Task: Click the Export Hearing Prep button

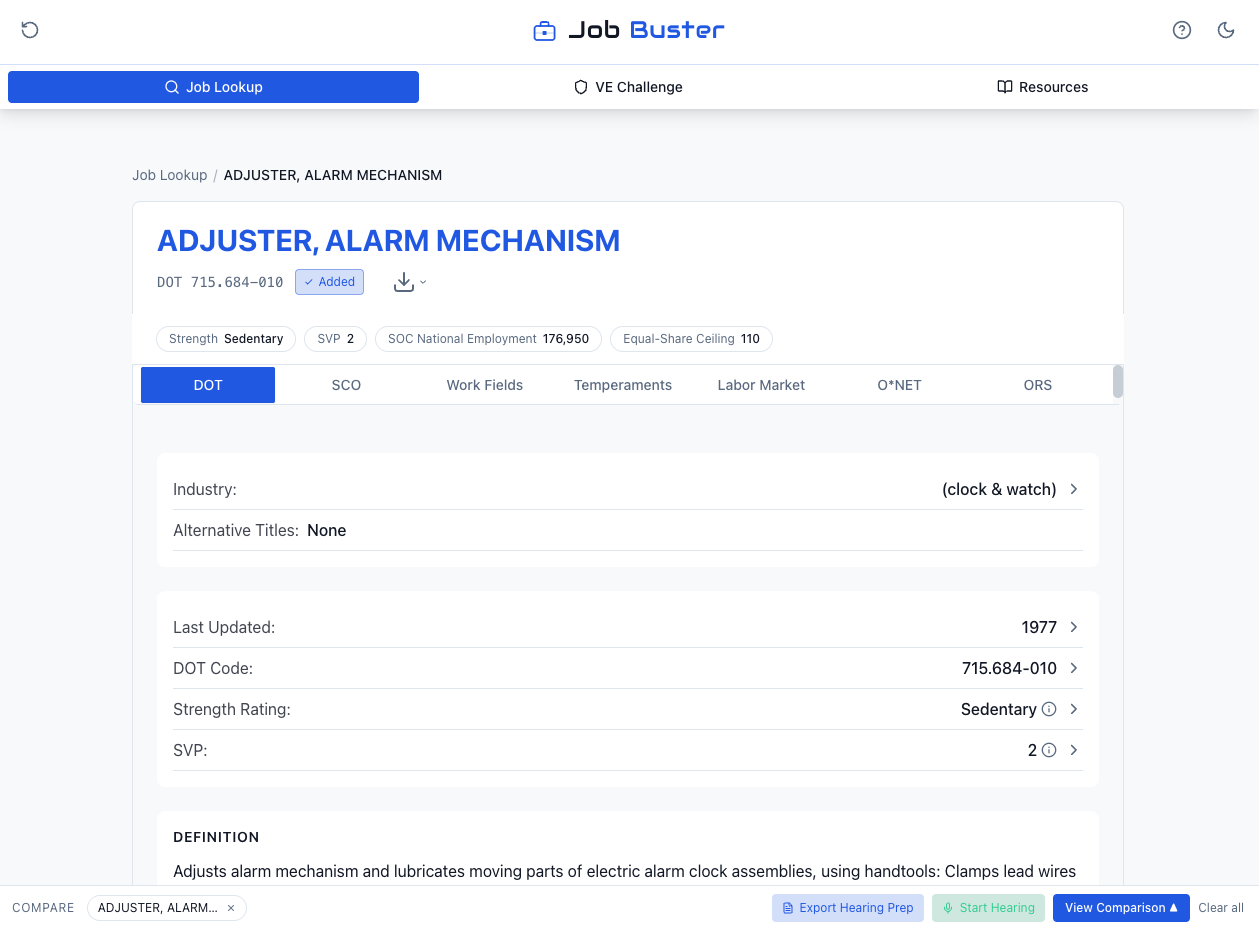Action: tap(848, 908)
